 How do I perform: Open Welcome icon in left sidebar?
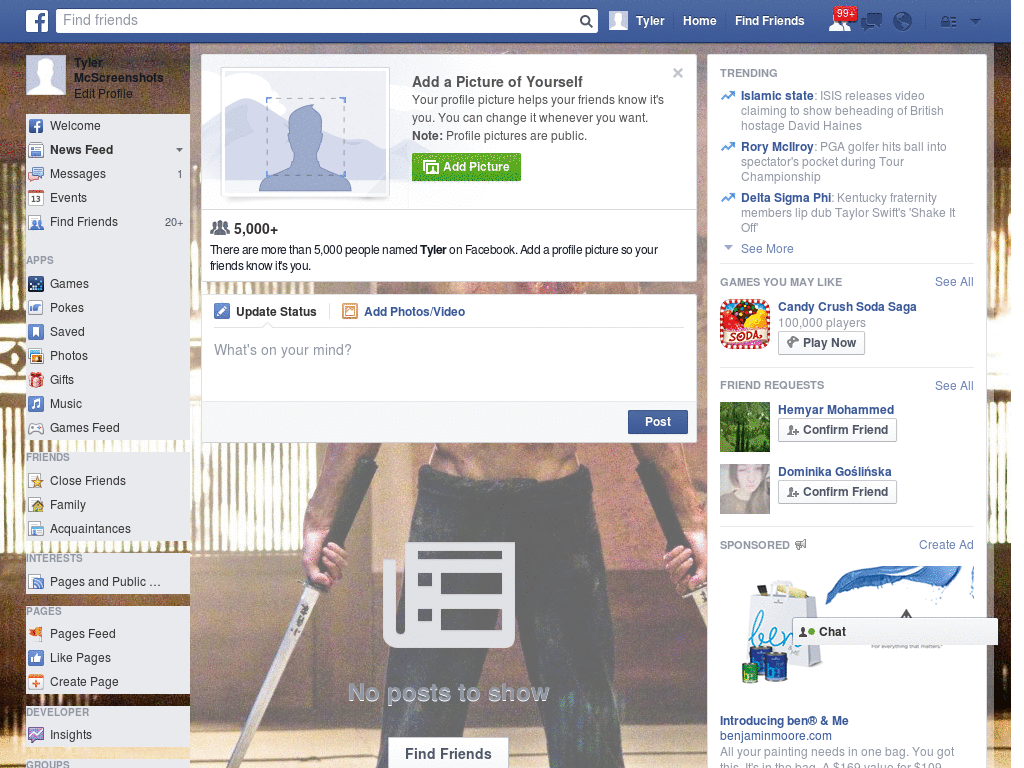(x=36, y=126)
